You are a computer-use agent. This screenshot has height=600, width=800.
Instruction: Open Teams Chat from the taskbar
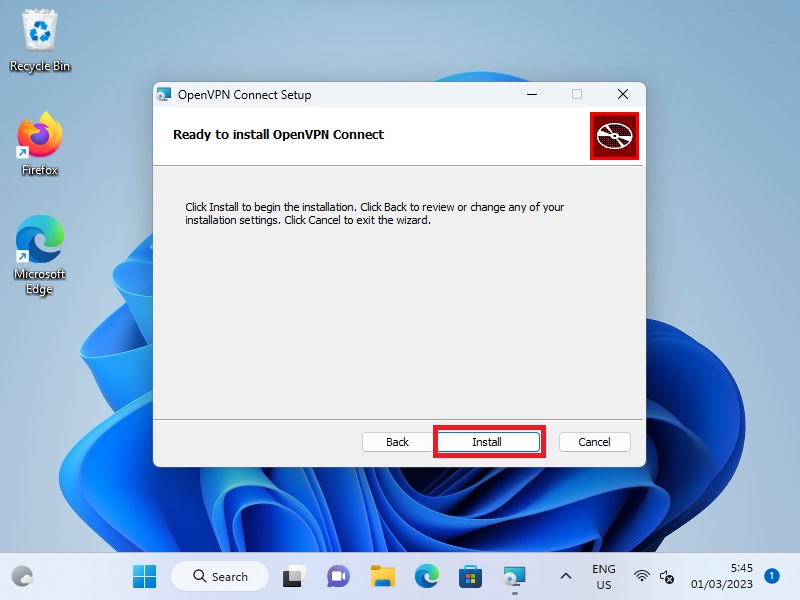click(x=338, y=576)
